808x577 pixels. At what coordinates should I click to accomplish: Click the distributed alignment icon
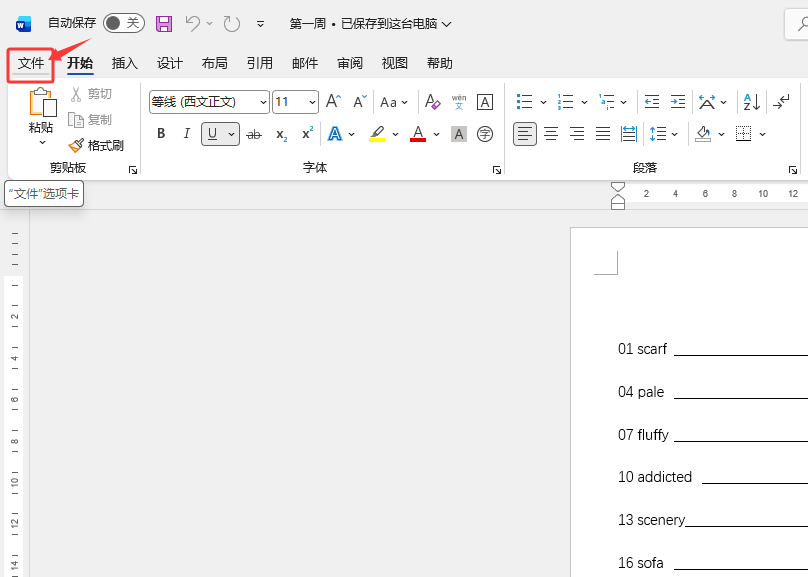[x=629, y=134]
